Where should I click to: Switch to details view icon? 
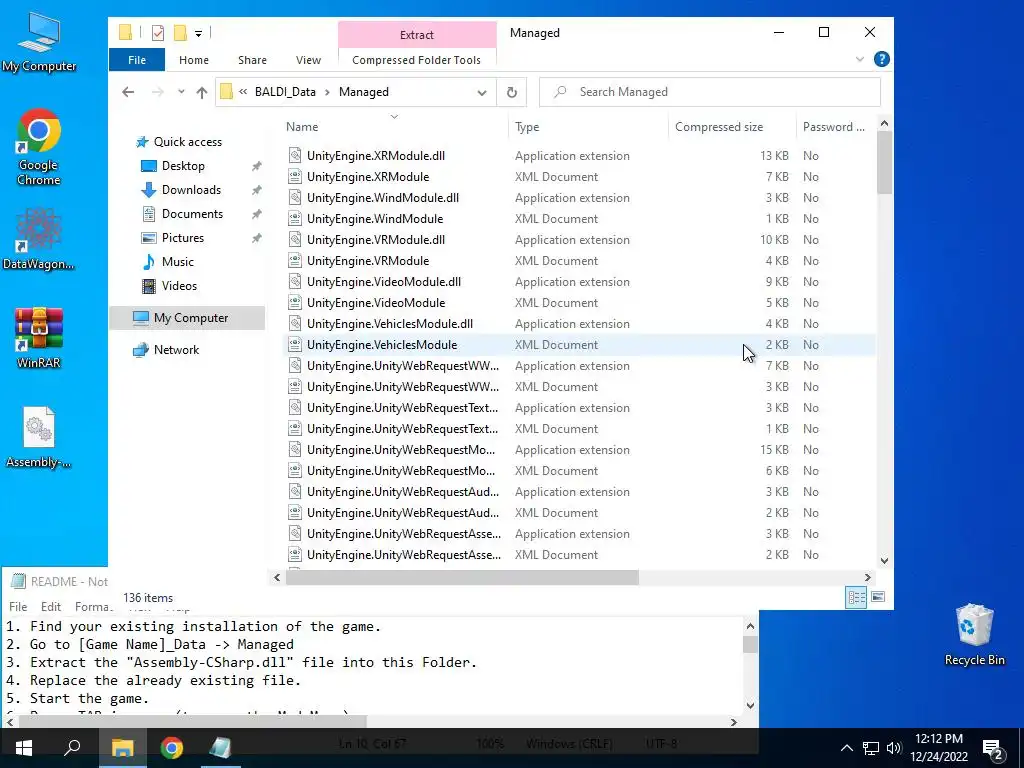coord(856,597)
